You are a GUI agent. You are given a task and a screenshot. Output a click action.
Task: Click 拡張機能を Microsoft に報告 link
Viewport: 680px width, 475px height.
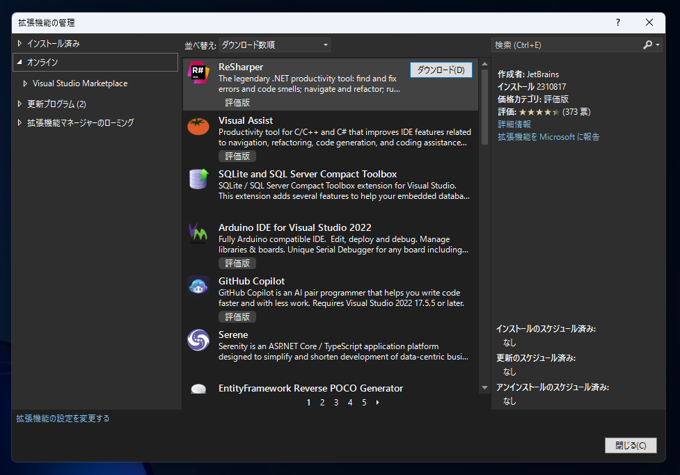548,137
